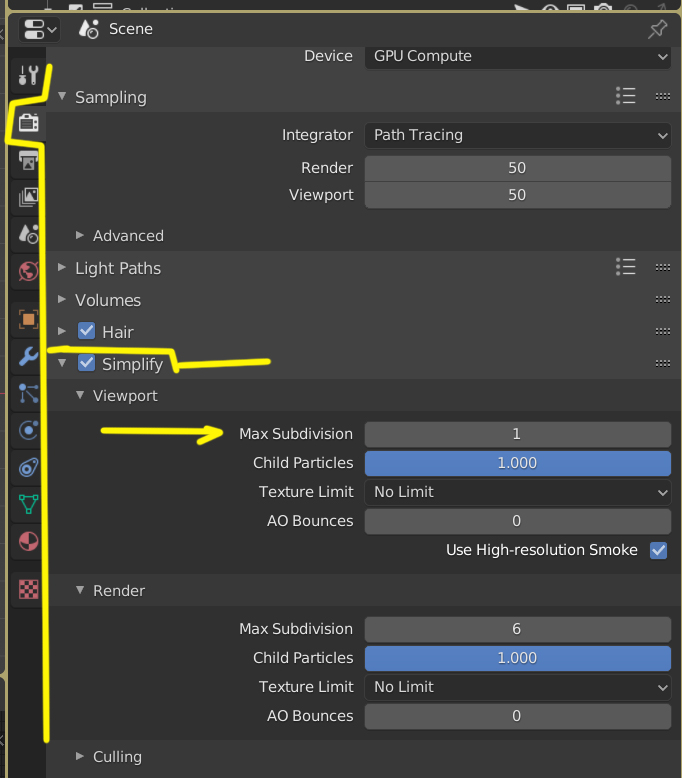682x778 pixels.
Task: Open the Material properties tab
Action: click(29, 541)
